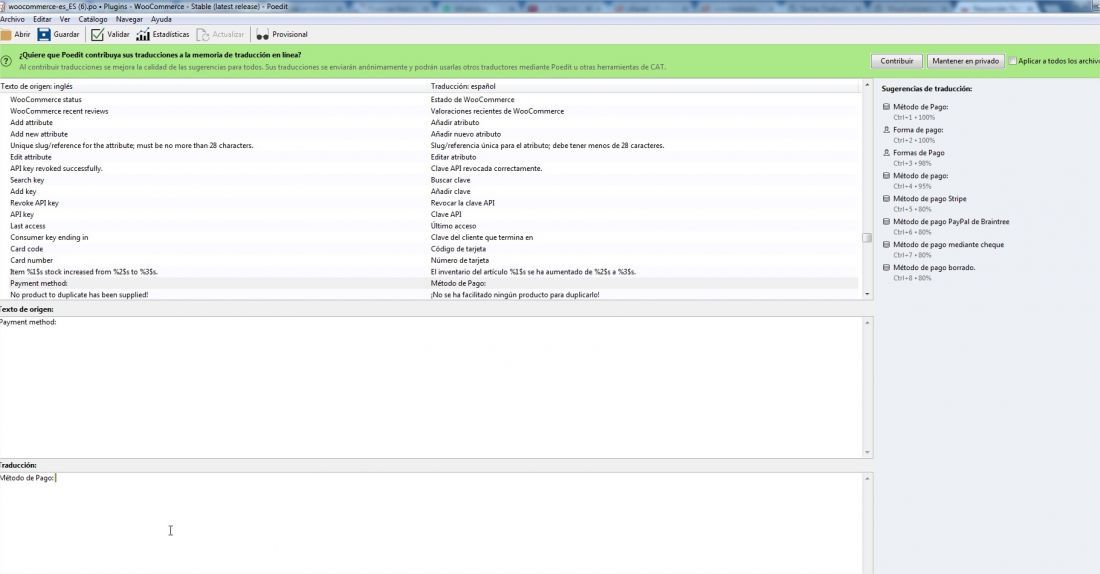The width and height of the screenshot is (1100, 574).
Task: Click up arrow in source text pane scrollbar
Action: tap(867, 323)
